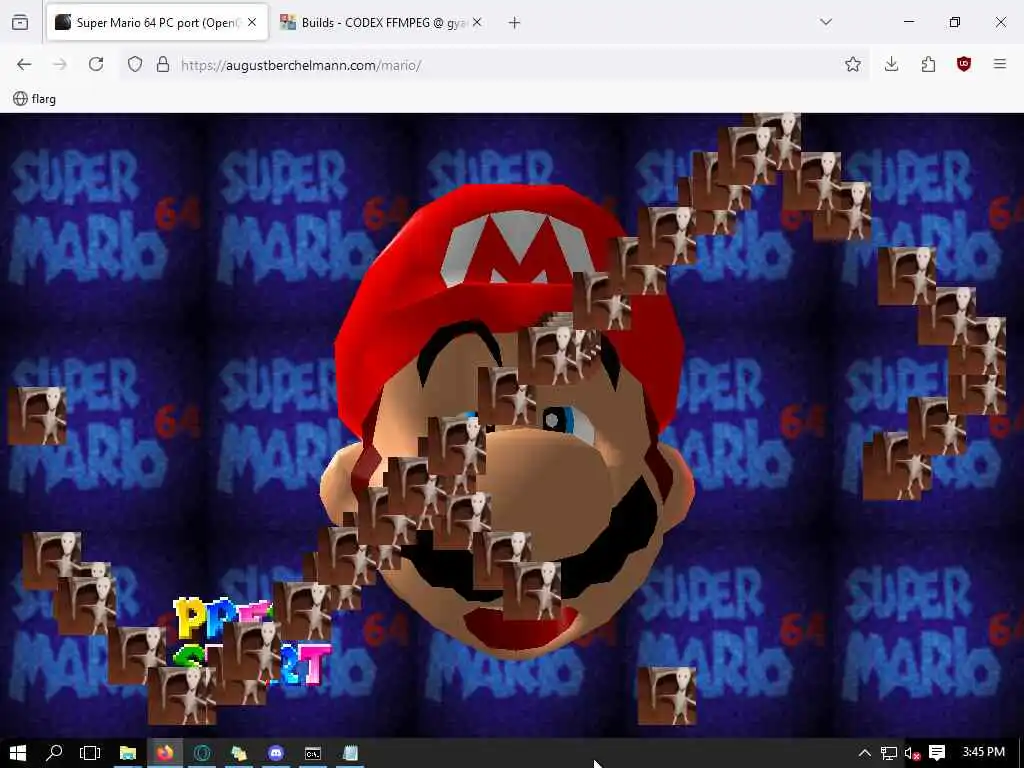Expand the list all tabs chevron
Screen dimensions: 1024x768
(x=825, y=22)
